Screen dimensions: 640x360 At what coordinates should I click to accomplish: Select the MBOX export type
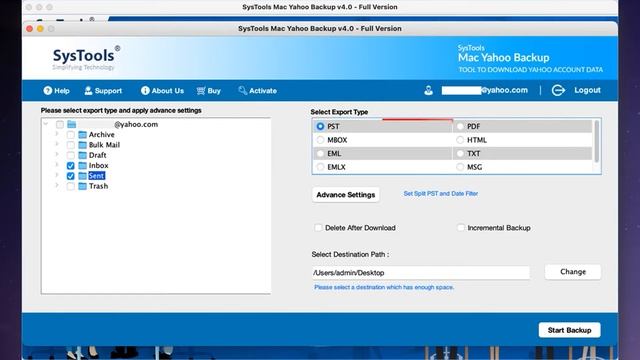pos(320,140)
